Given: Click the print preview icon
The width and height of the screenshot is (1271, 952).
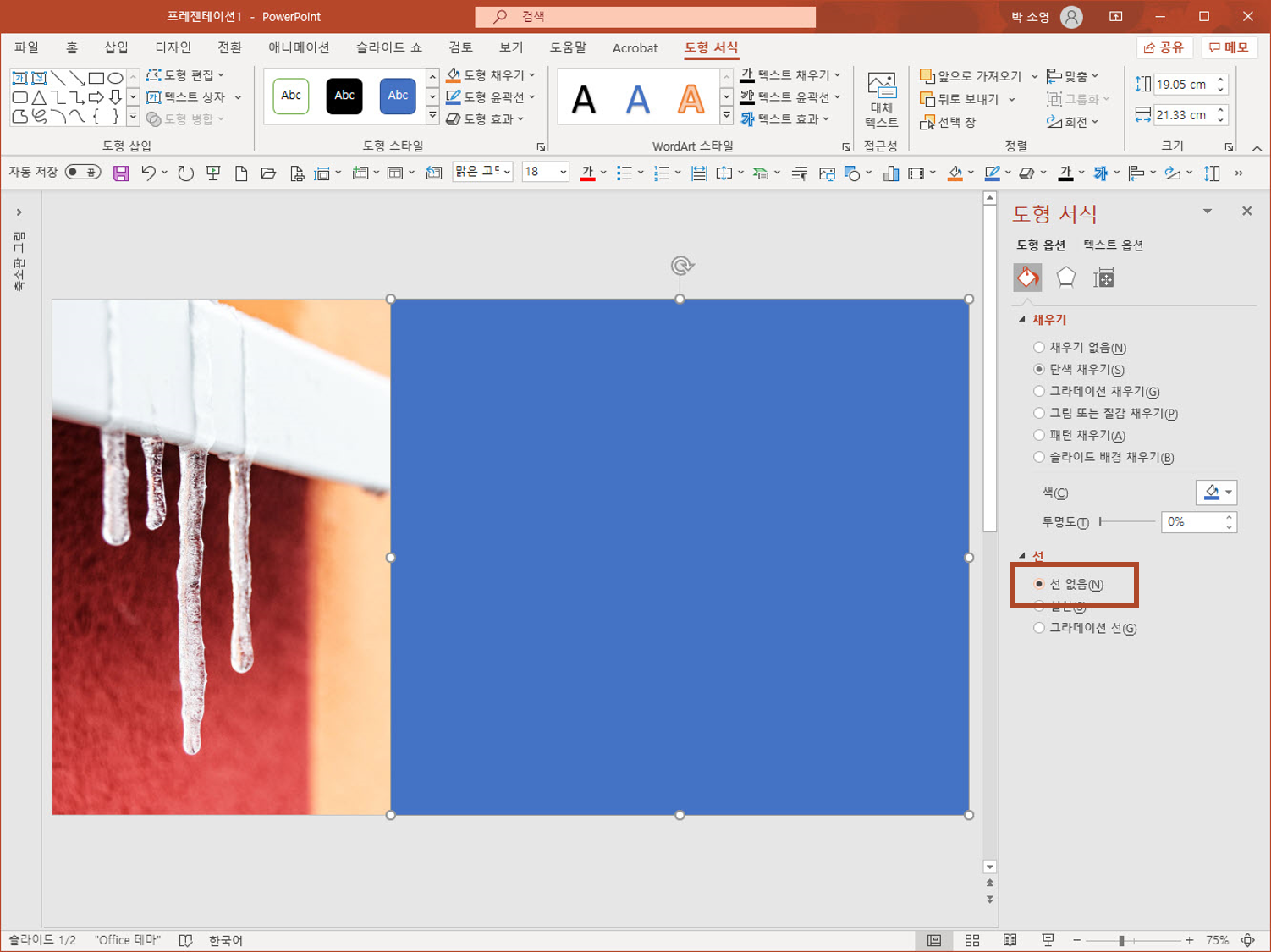Looking at the screenshot, I should tap(297, 173).
